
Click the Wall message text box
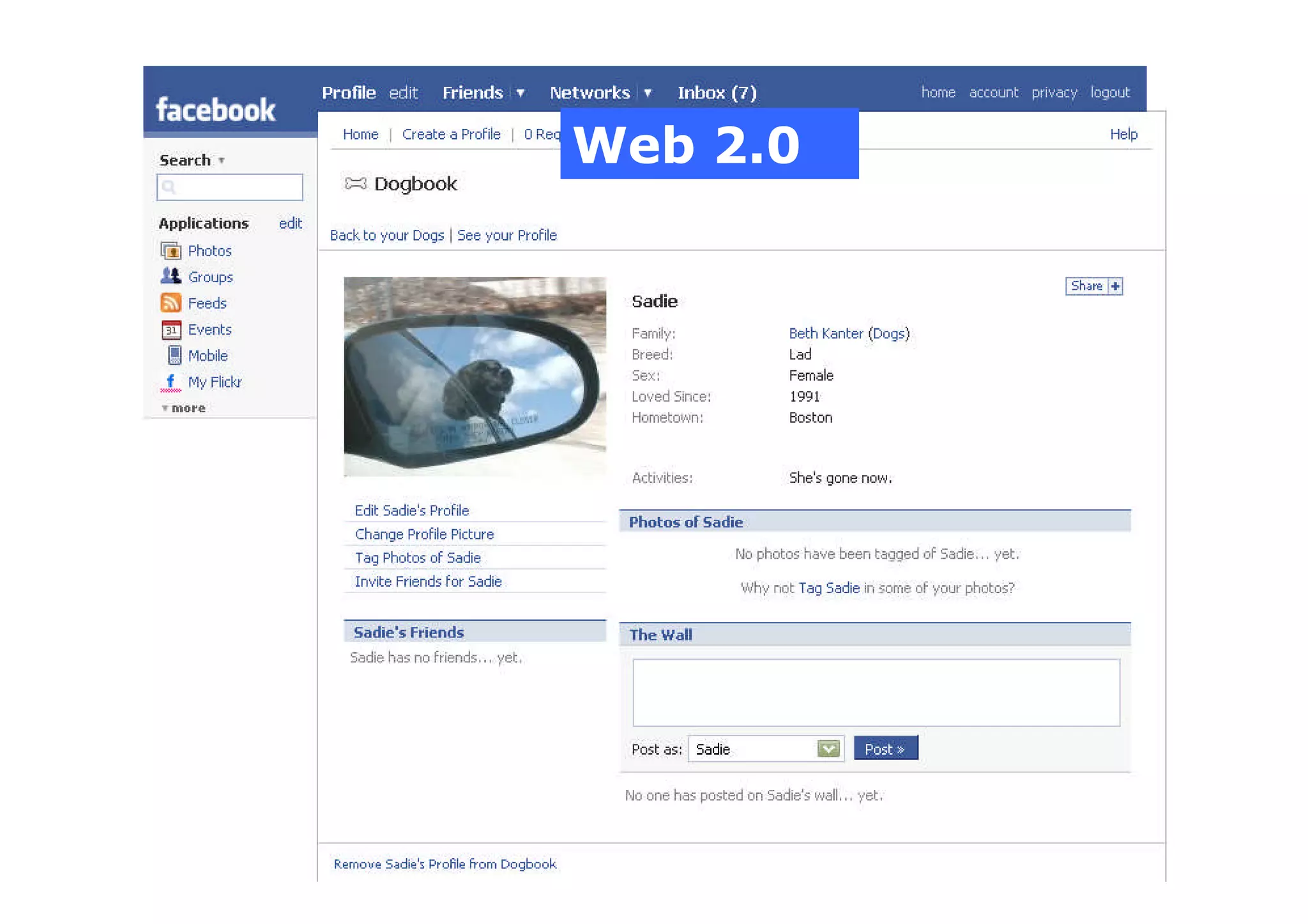click(x=876, y=692)
